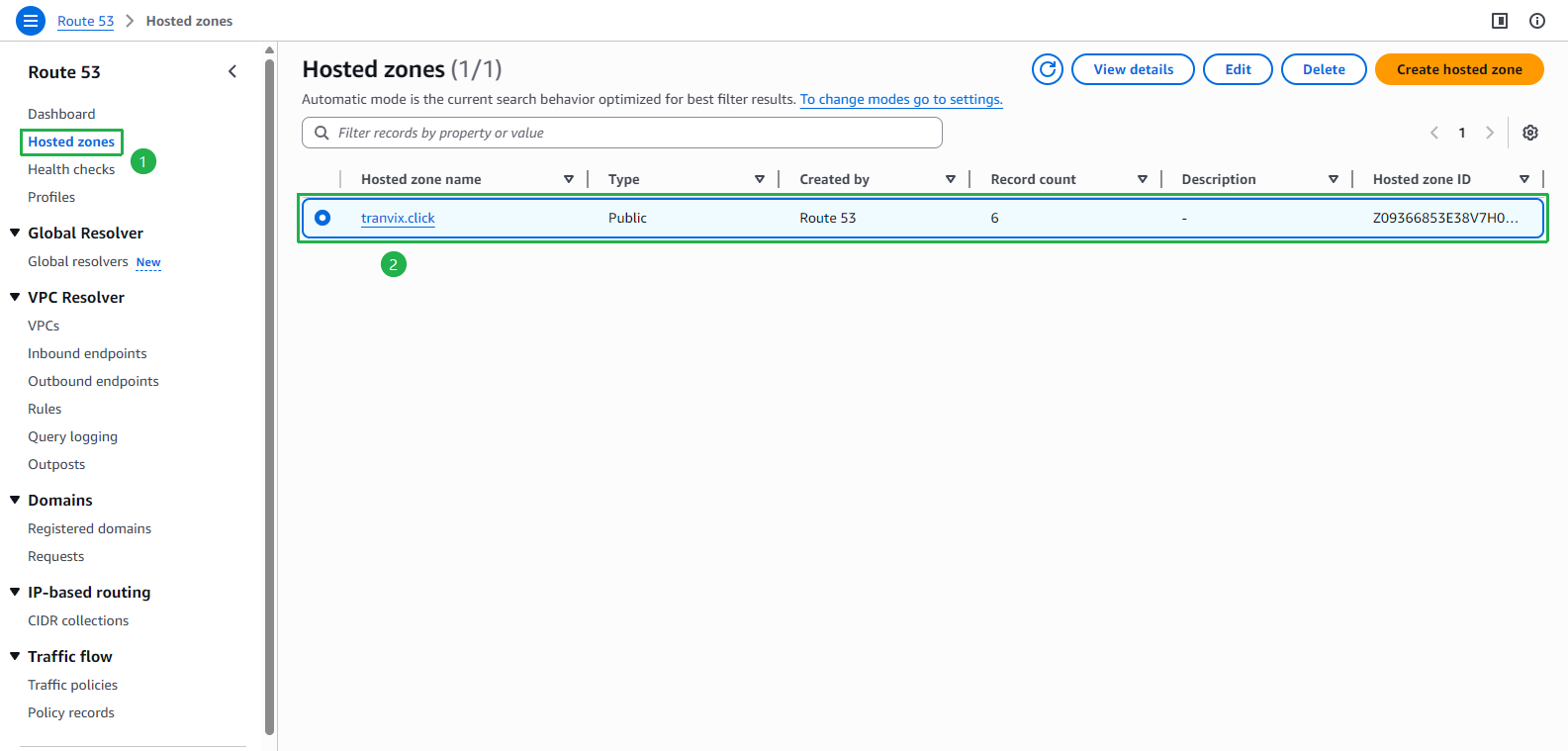This screenshot has height=751, width=1568.
Task: Collapse the Traffic flow section
Action: (15, 656)
